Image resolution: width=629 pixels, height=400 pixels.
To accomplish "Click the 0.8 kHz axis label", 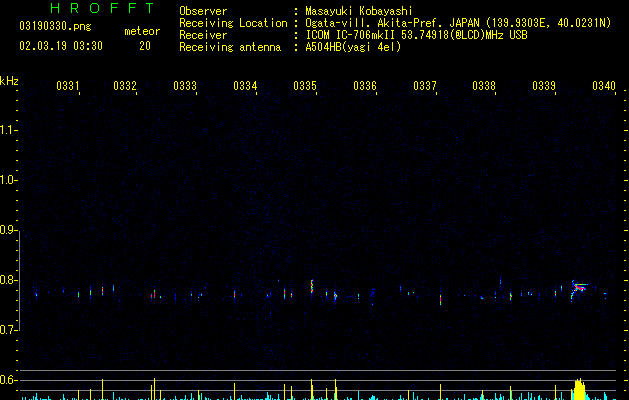I will click(8, 280).
